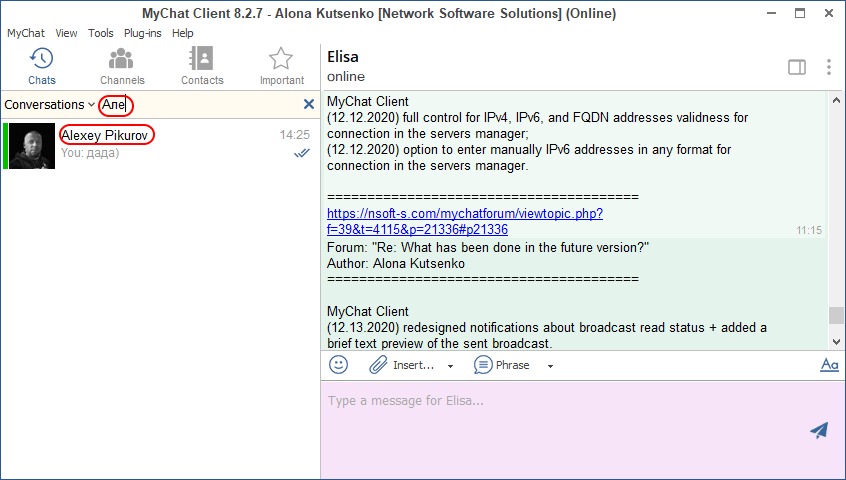
Task: Open the Plug-ins menu
Action: point(142,33)
